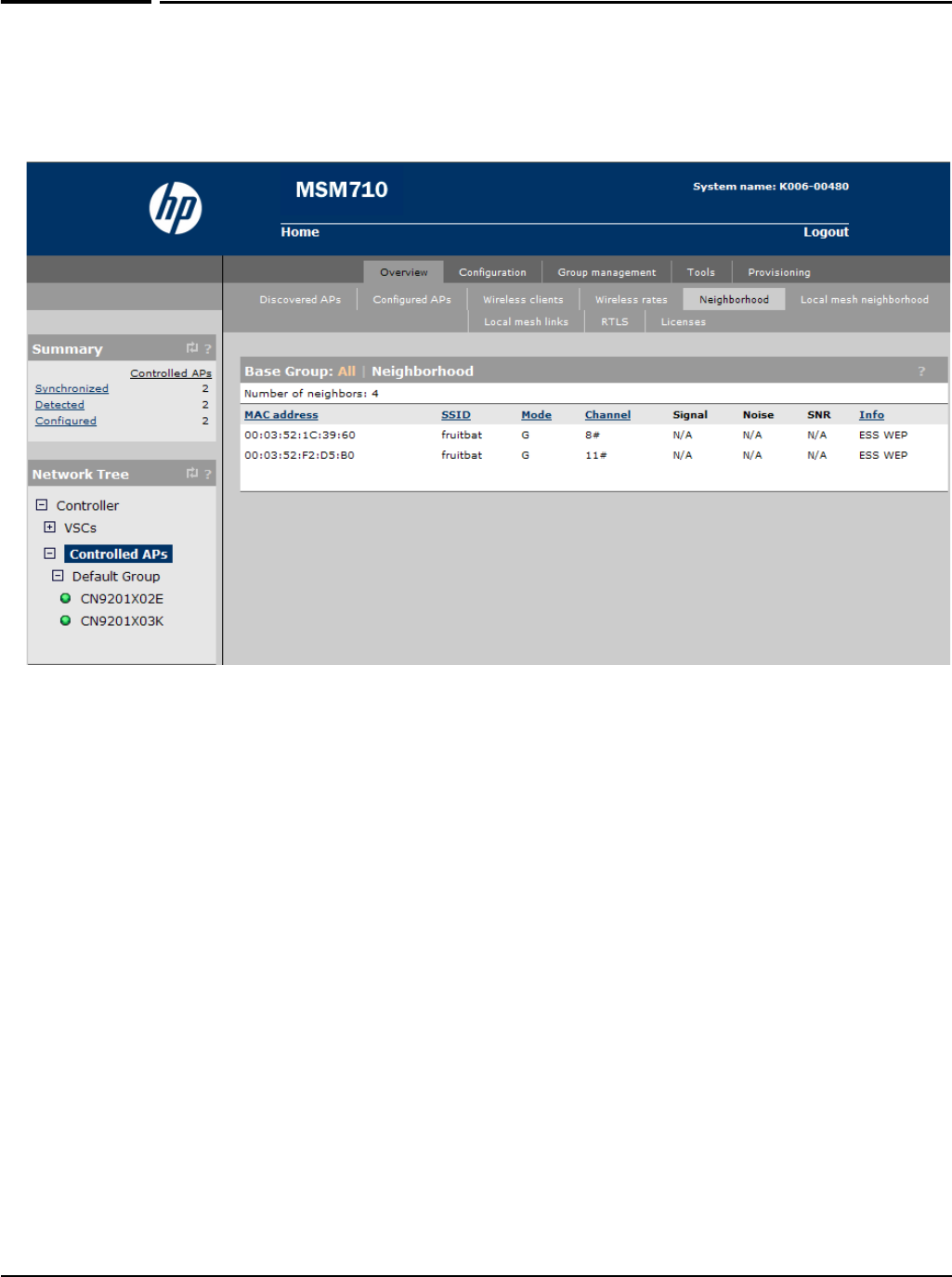Collapse the Default Group node
The width and height of the screenshot is (952, 1277).
pyautogui.click(x=58, y=576)
